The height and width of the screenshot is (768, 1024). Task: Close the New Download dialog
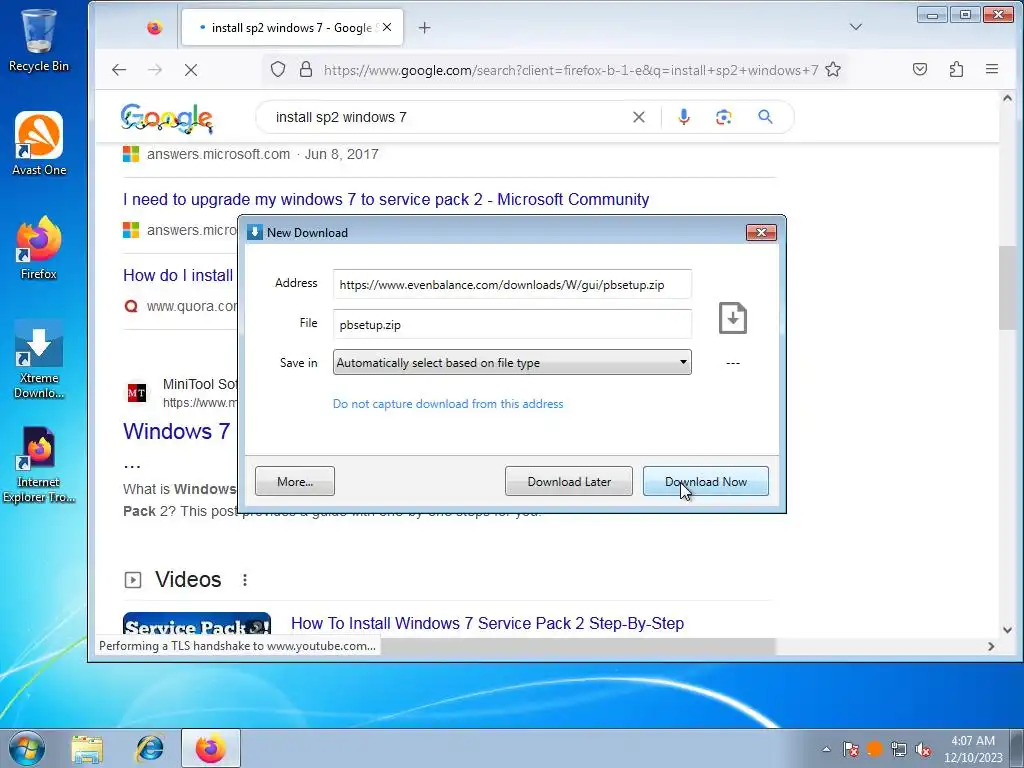(761, 232)
